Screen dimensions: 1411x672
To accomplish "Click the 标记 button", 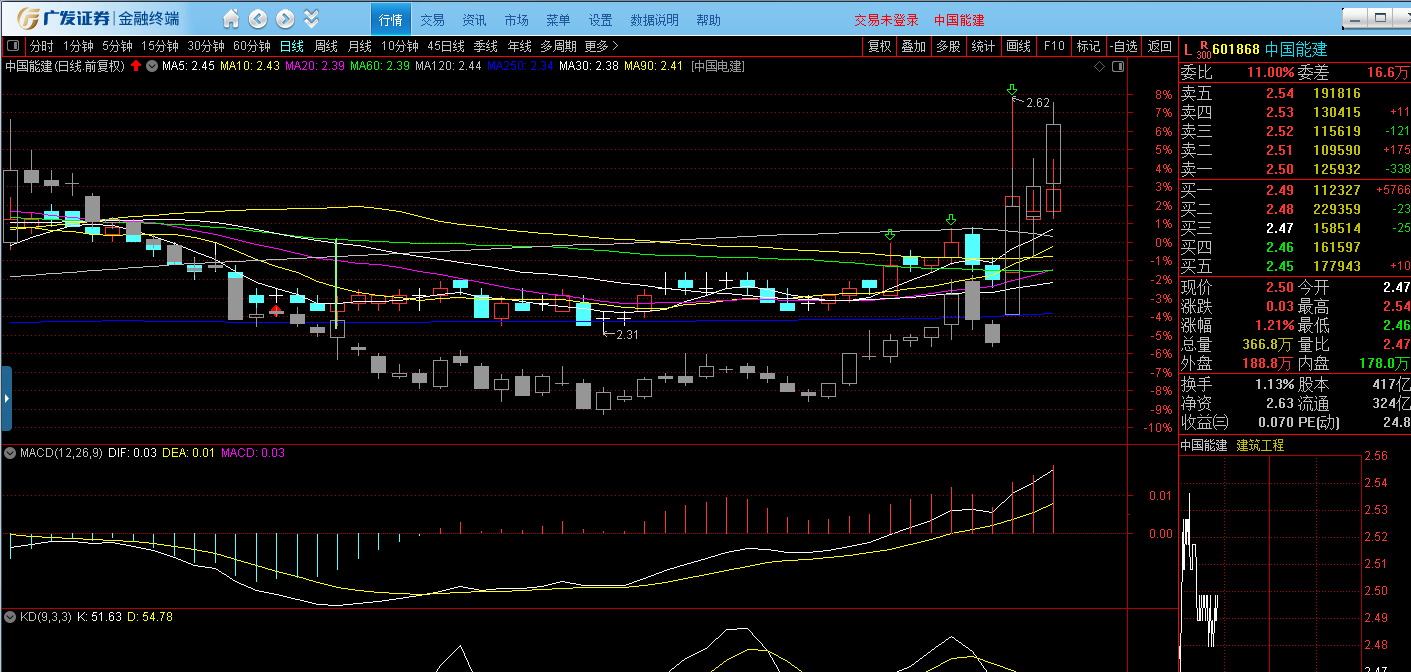I will (1088, 46).
